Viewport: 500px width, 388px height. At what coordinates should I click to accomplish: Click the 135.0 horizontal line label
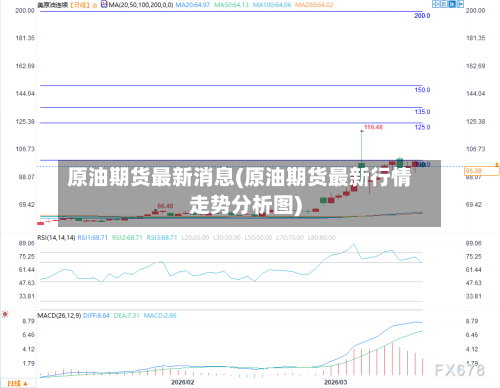422,112
